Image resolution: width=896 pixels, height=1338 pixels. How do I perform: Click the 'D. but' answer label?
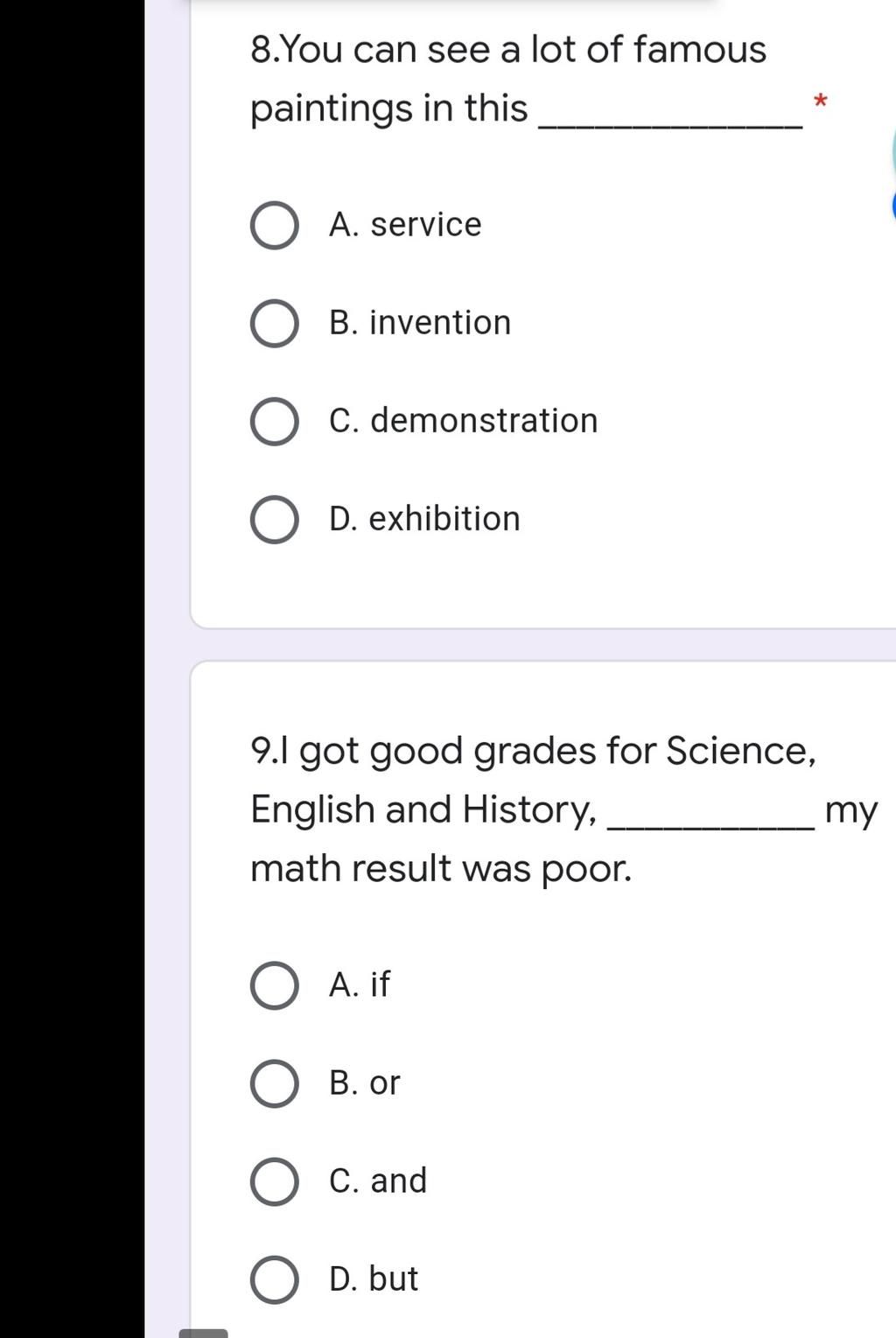[374, 1279]
